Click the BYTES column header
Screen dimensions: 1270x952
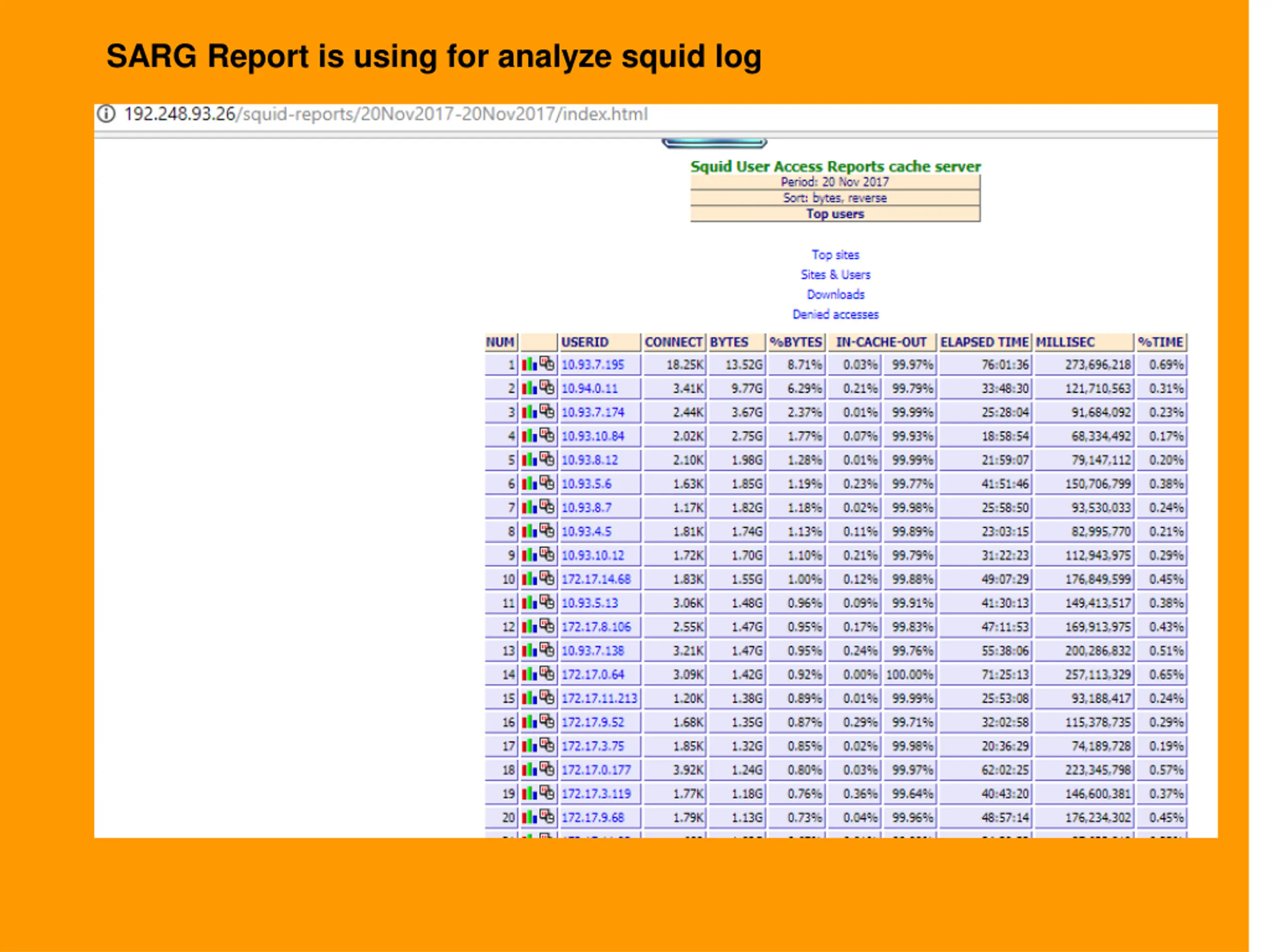[729, 343]
